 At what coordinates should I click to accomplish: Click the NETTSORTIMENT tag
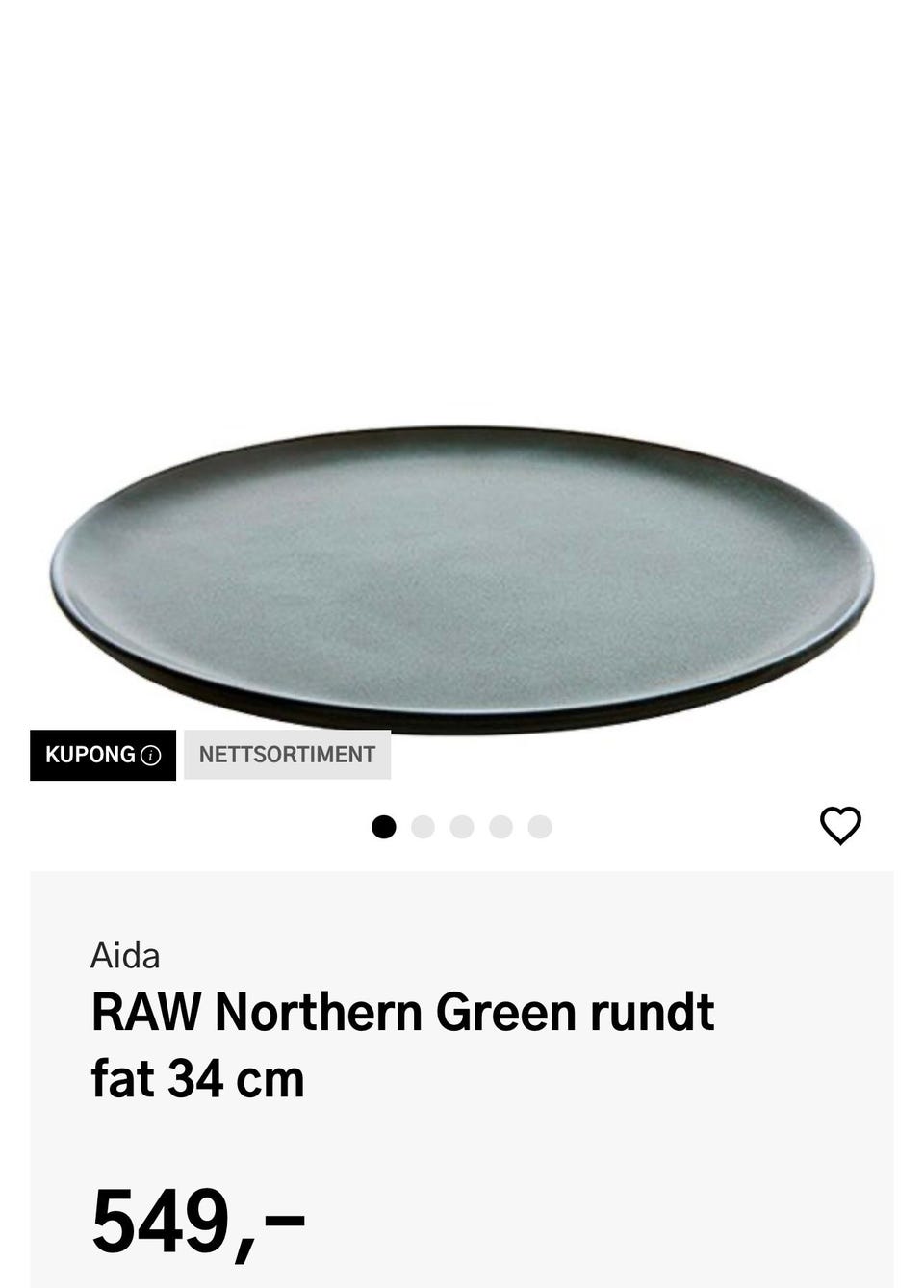[x=287, y=755]
